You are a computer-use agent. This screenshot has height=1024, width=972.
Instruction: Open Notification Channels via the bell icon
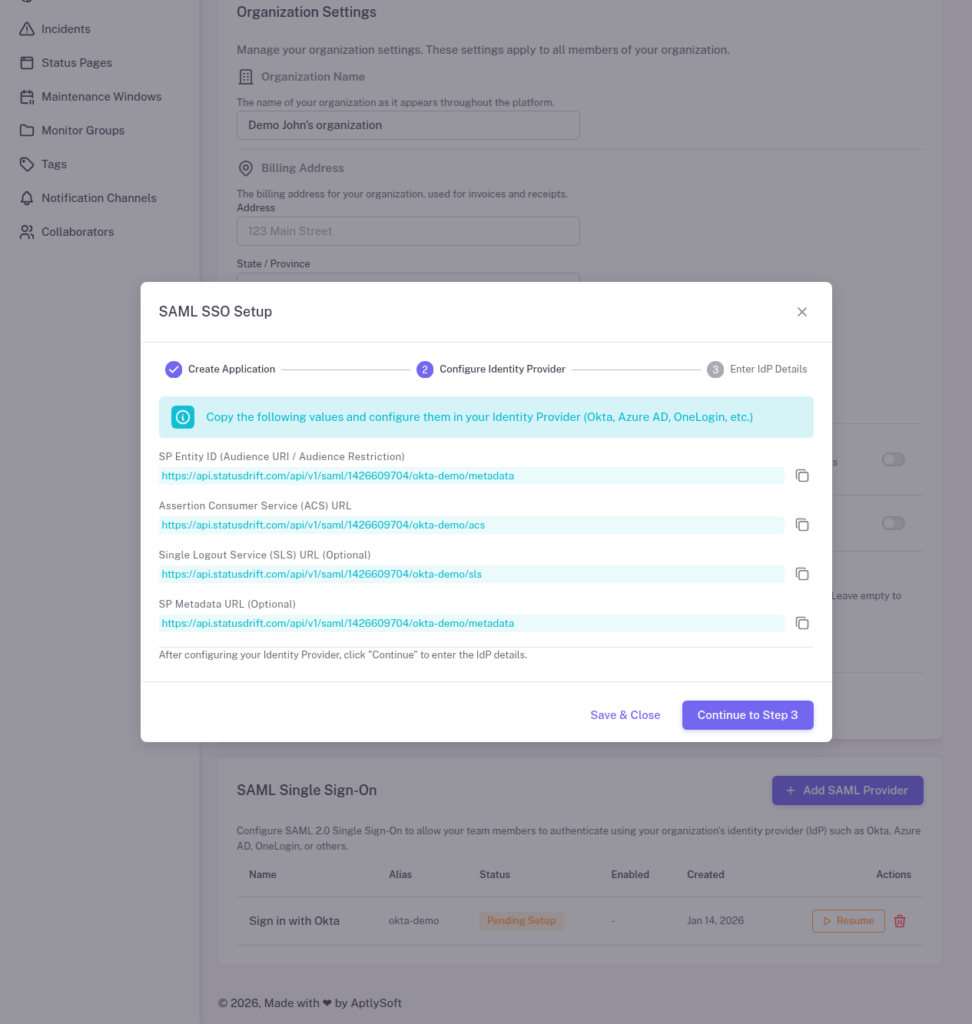tap(27, 198)
